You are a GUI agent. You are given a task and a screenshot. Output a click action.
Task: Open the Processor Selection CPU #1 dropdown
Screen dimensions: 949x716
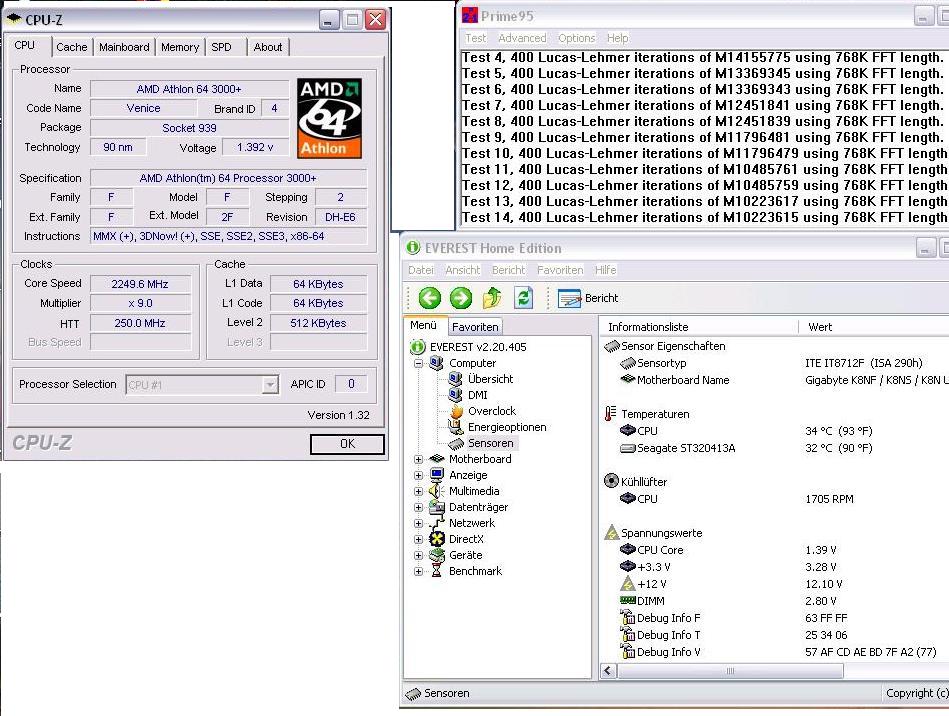(x=270, y=384)
